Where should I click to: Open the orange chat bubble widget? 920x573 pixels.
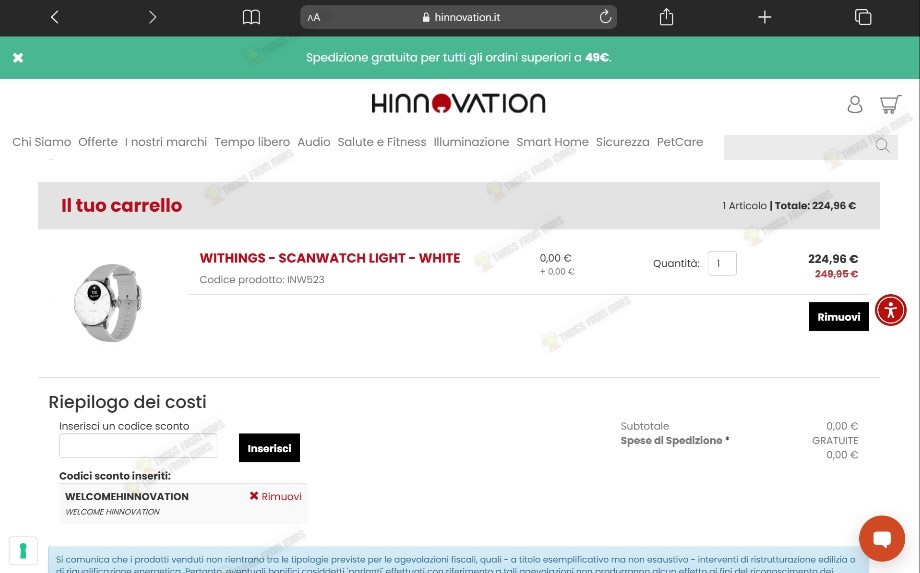click(881, 538)
